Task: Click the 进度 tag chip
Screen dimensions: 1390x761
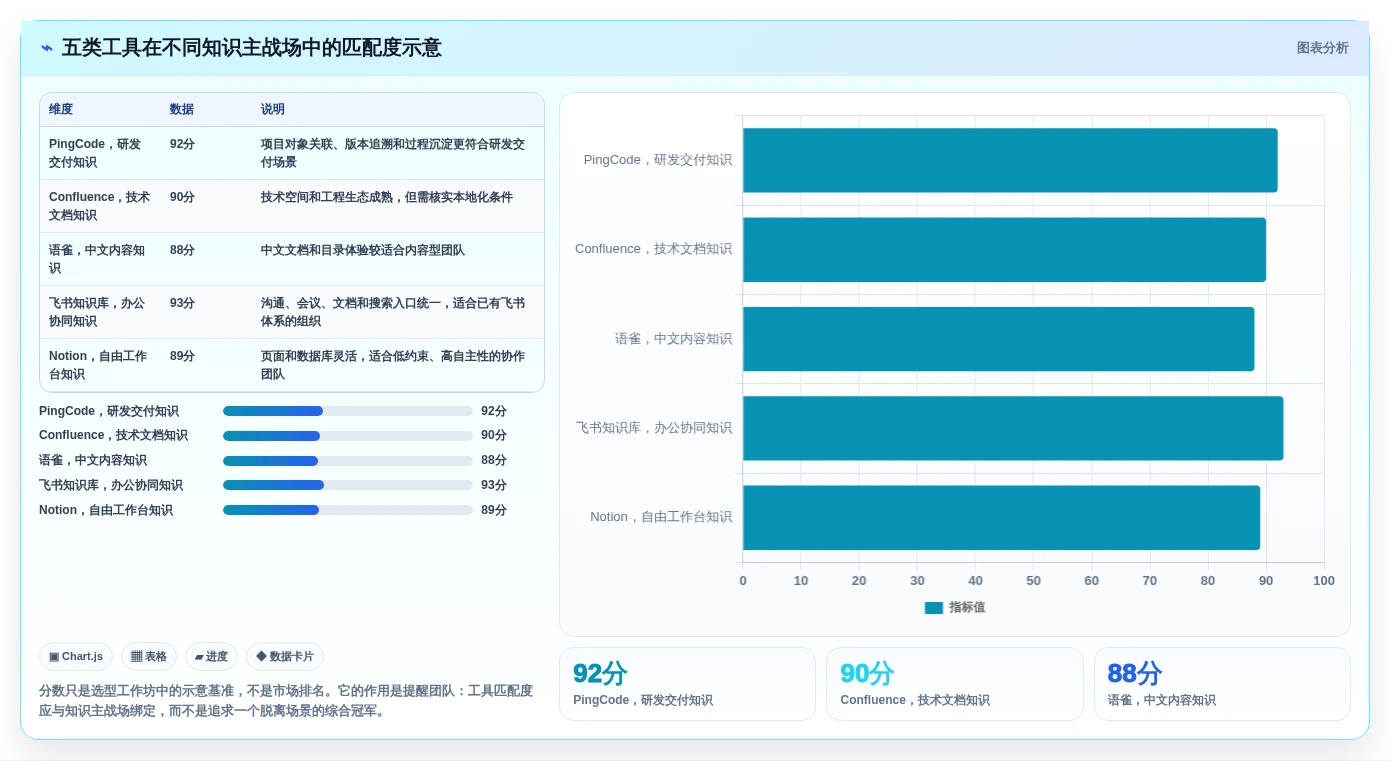Action: pyautogui.click(x=211, y=656)
